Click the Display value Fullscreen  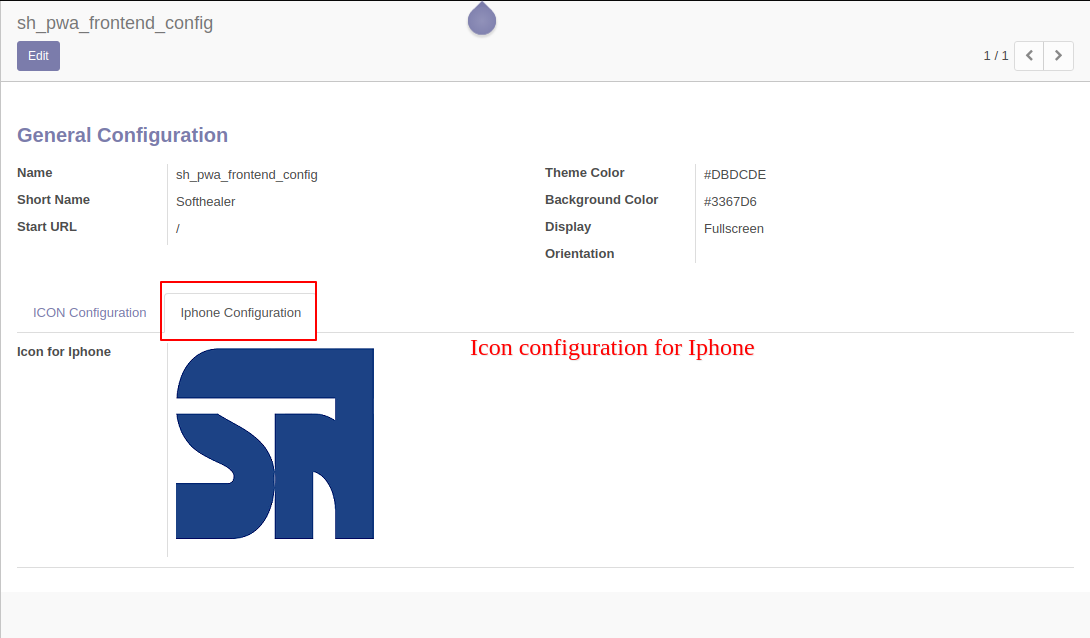(733, 229)
